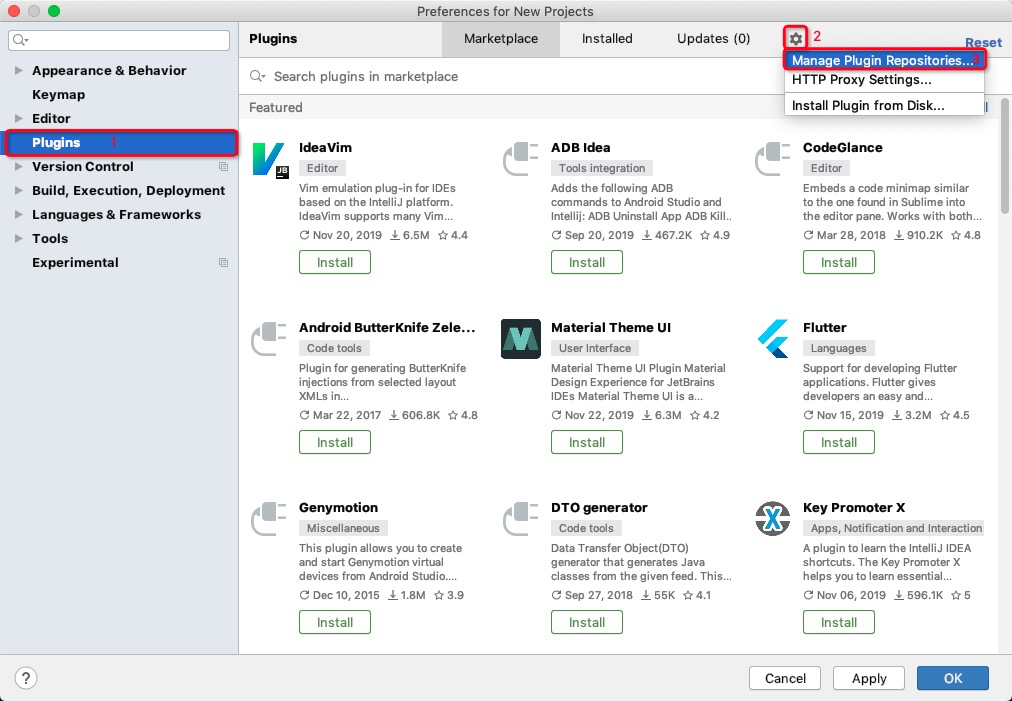Viewport: 1012px width, 701px height.
Task: Open the ADB Idea plugin title
Action: tap(581, 147)
